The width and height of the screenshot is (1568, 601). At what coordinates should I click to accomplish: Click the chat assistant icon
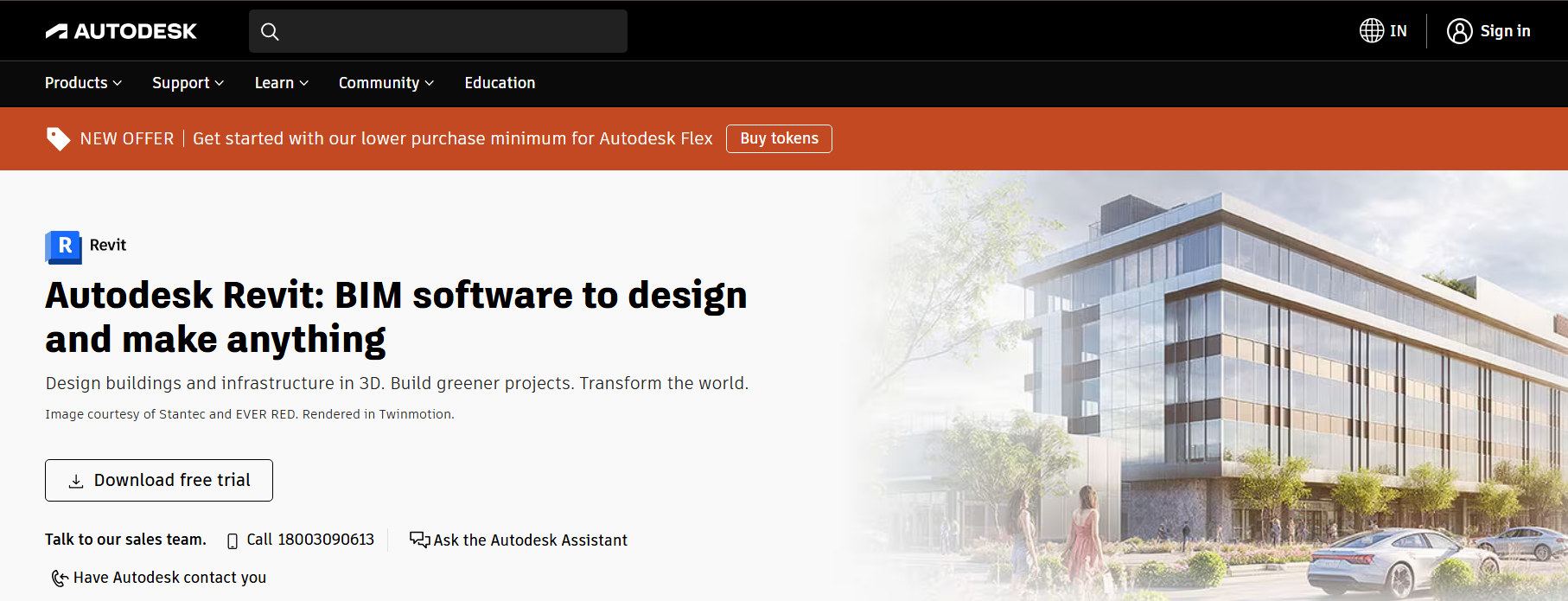419,540
